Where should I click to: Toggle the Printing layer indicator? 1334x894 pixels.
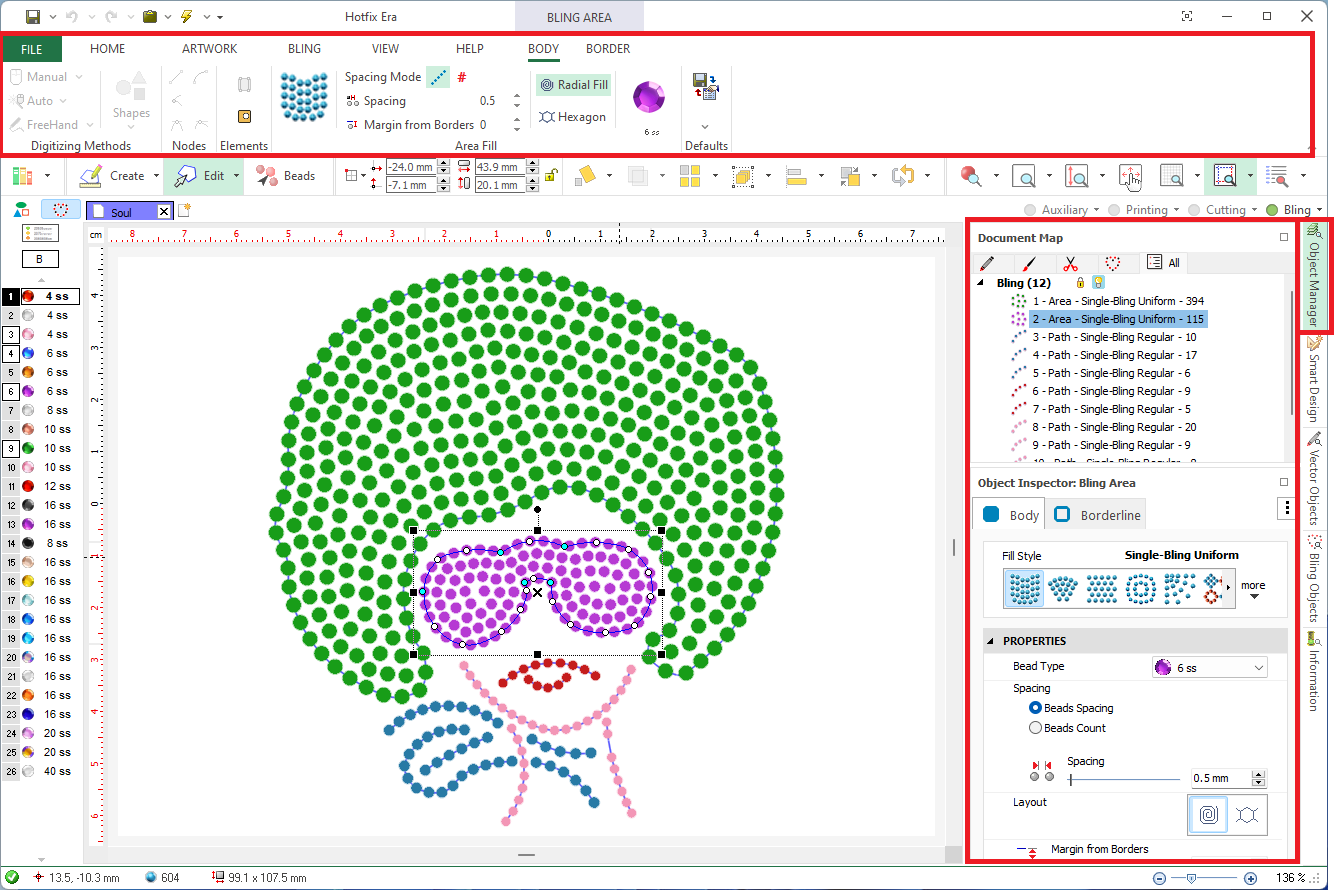pos(1116,210)
